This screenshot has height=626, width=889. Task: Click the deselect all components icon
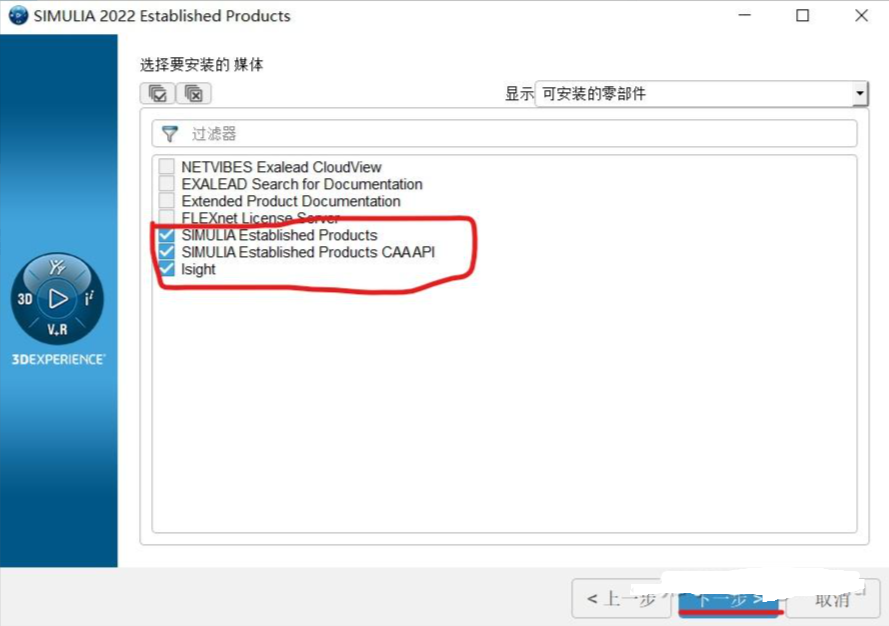(x=194, y=93)
